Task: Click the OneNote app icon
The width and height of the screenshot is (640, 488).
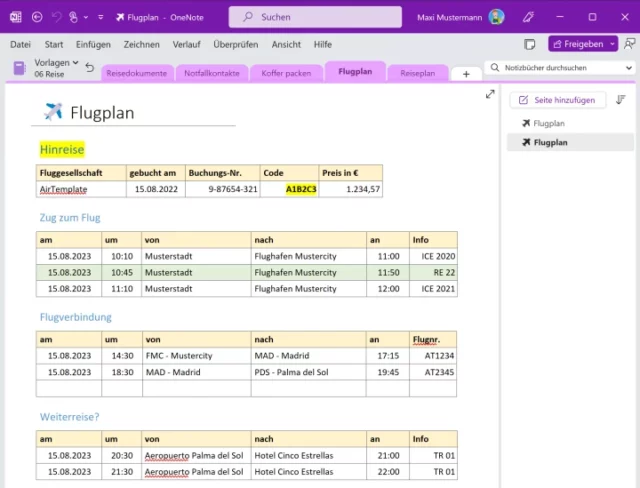Action: (16, 17)
